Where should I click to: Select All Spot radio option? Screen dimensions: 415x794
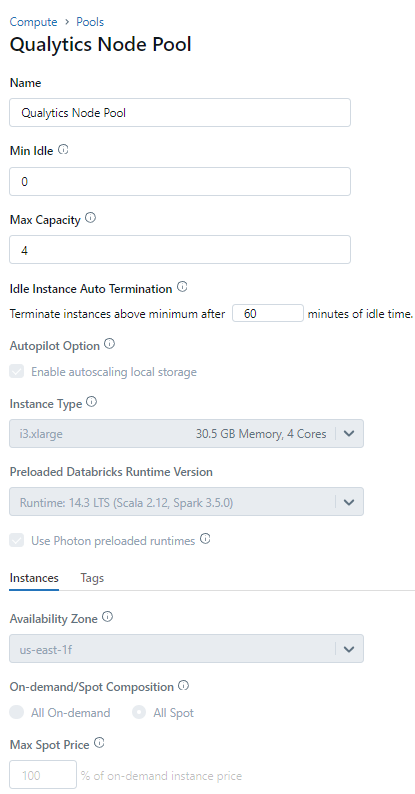(139, 712)
